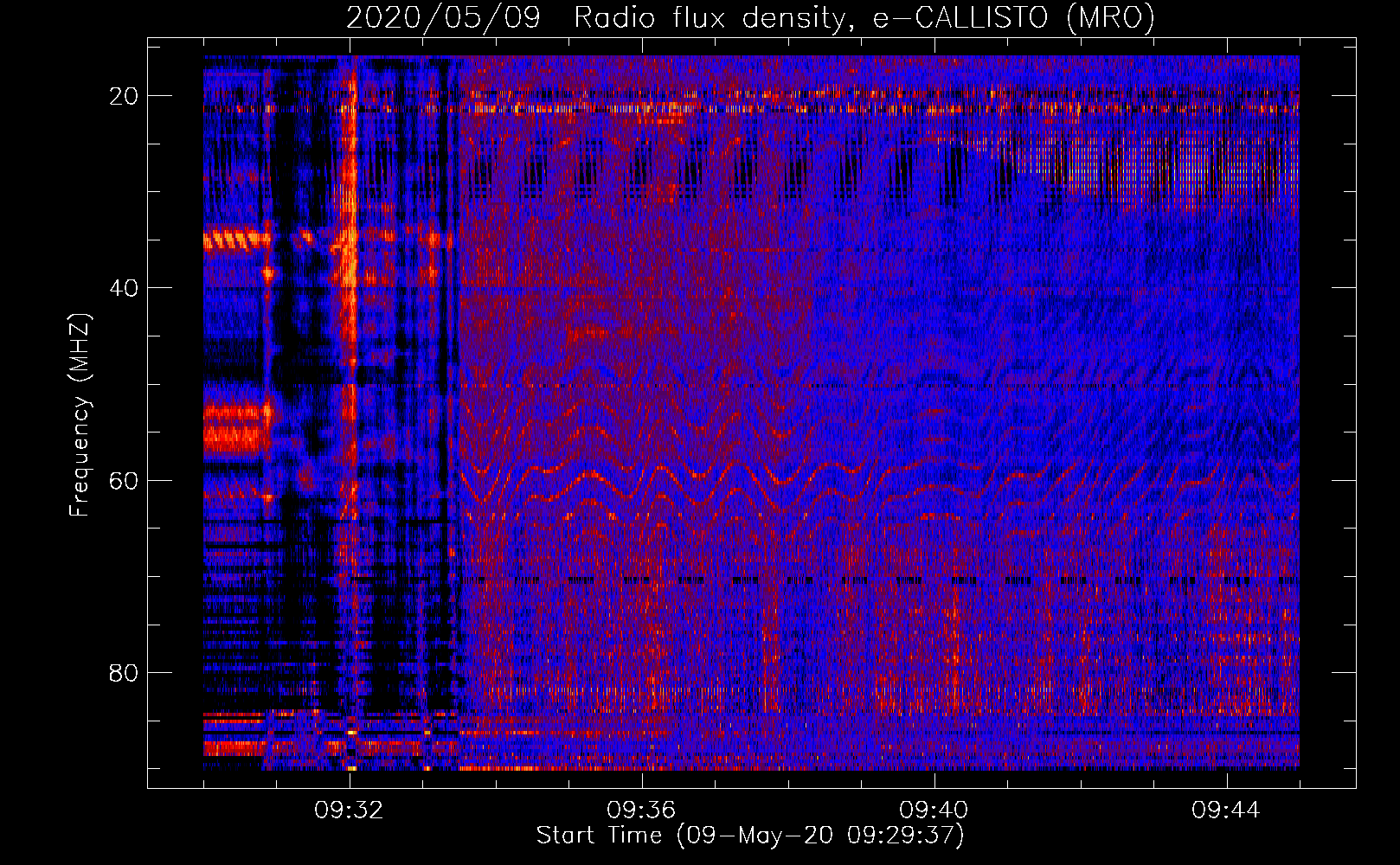
Task: Click the 'Start Time (09-May-20 09:29:37)' label
Action: [750, 836]
